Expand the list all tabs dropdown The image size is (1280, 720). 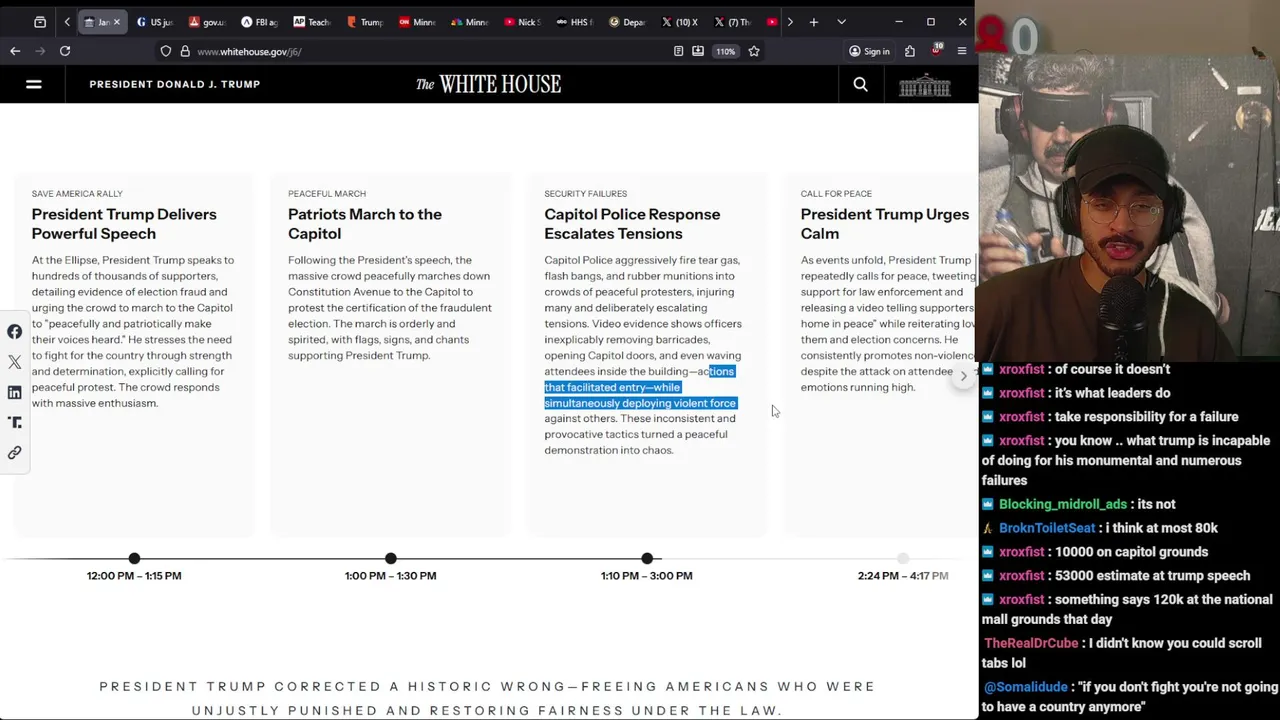(x=841, y=22)
